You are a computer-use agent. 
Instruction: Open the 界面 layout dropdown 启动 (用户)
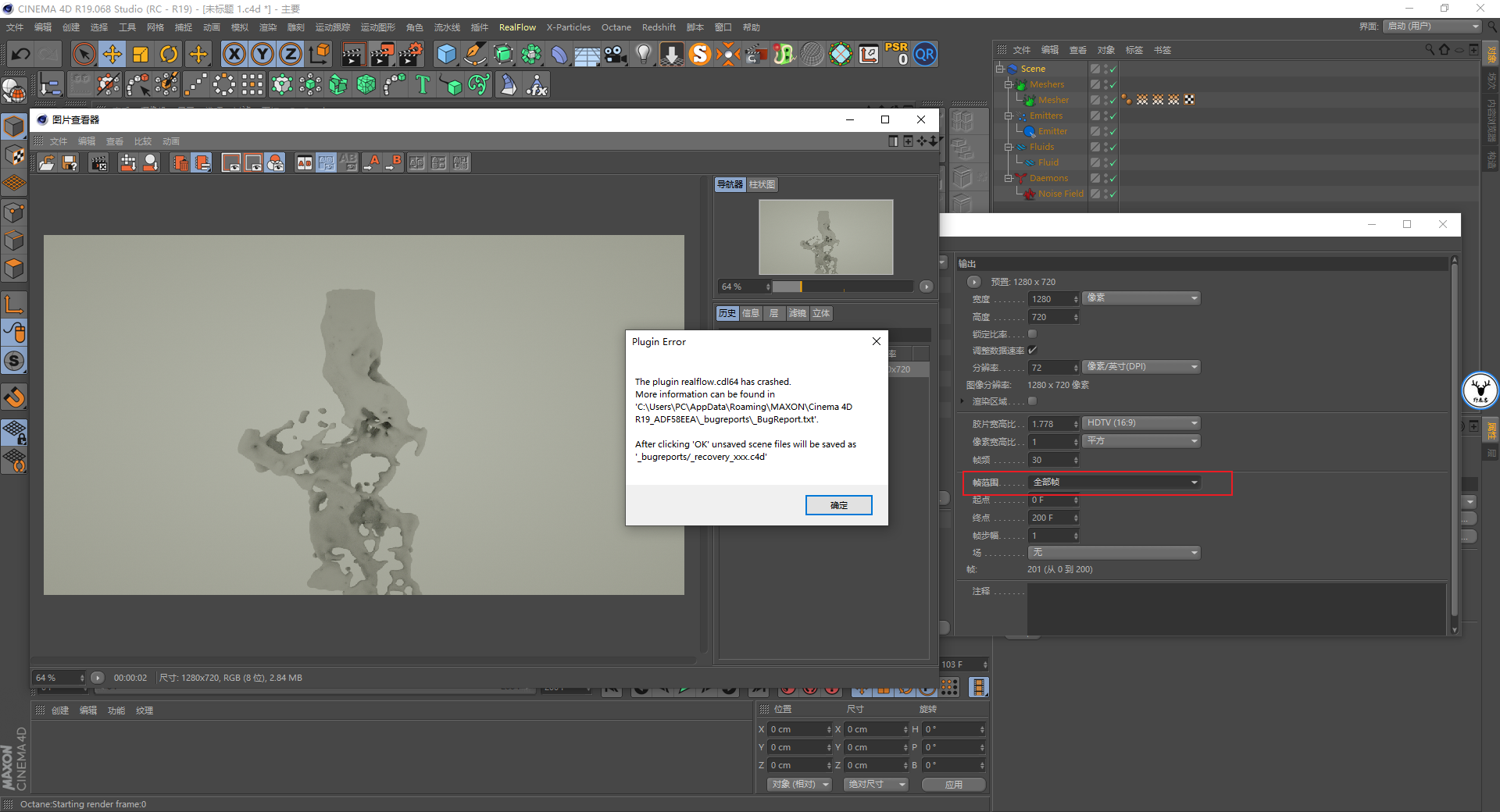click(1433, 27)
